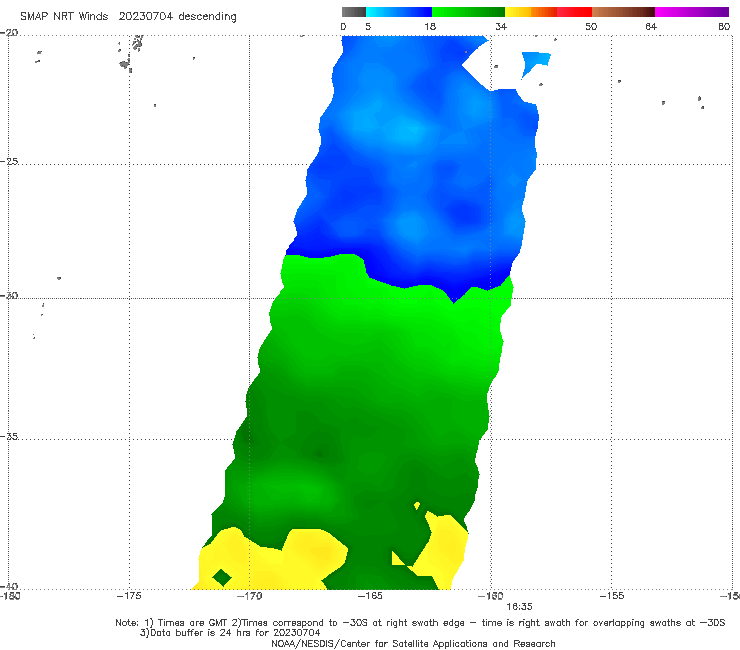Pick the gray 0–5 color bar segment

pos(353,12)
